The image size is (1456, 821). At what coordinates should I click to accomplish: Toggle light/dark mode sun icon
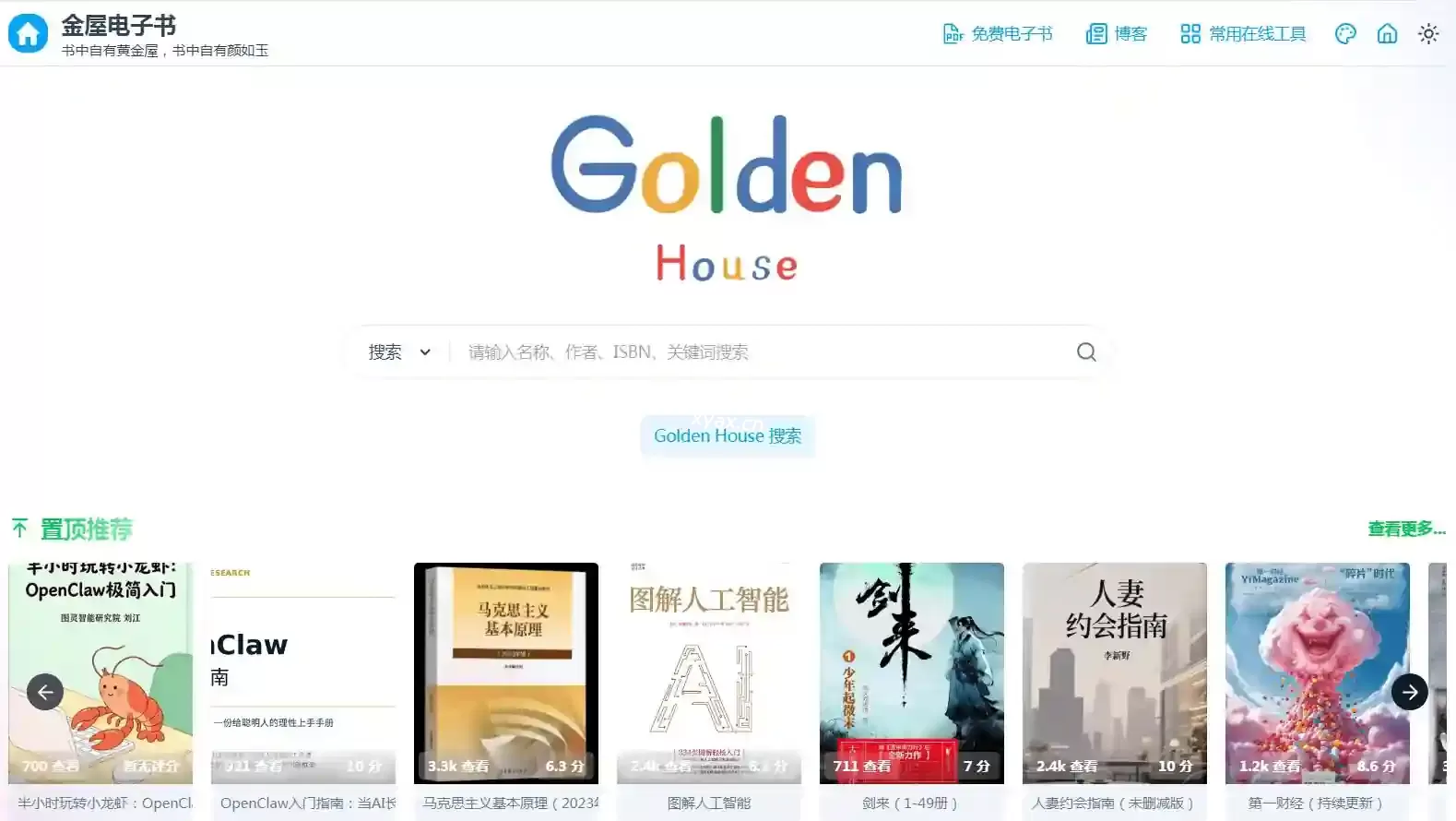(x=1428, y=34)
